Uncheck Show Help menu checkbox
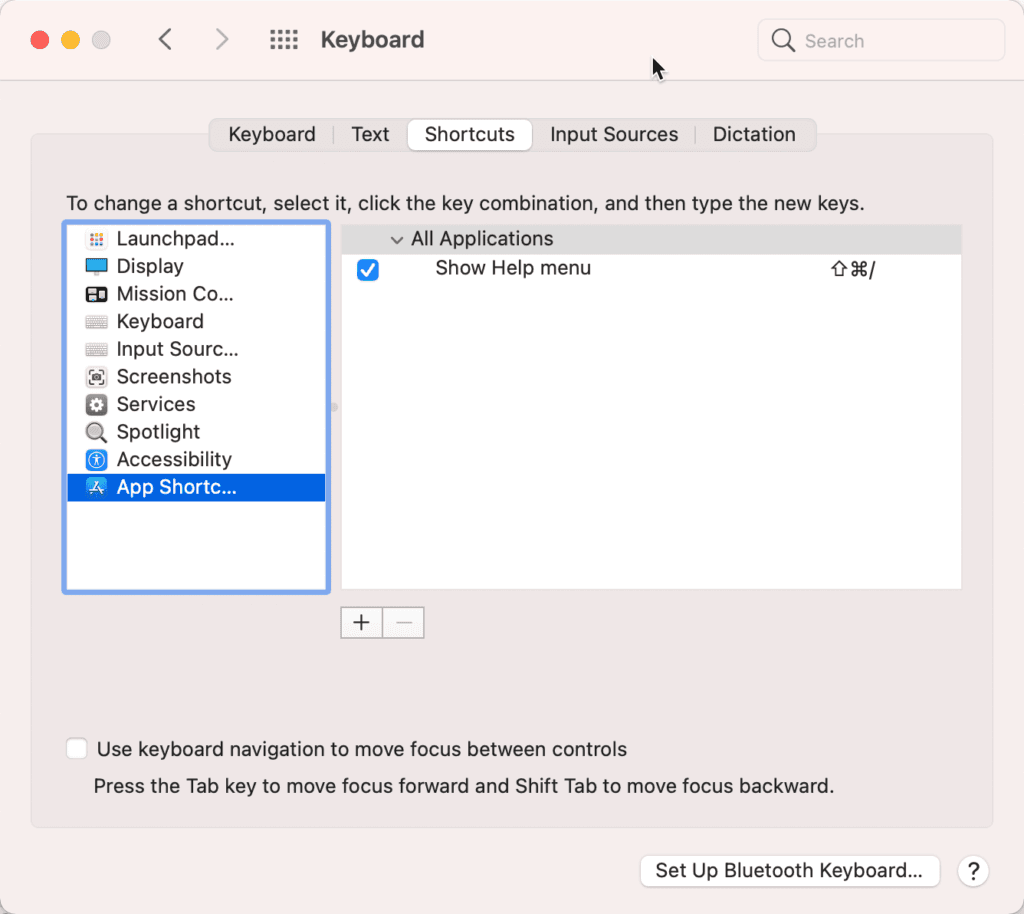This screenshot has height=914, width=1024. tap(368, 269)
